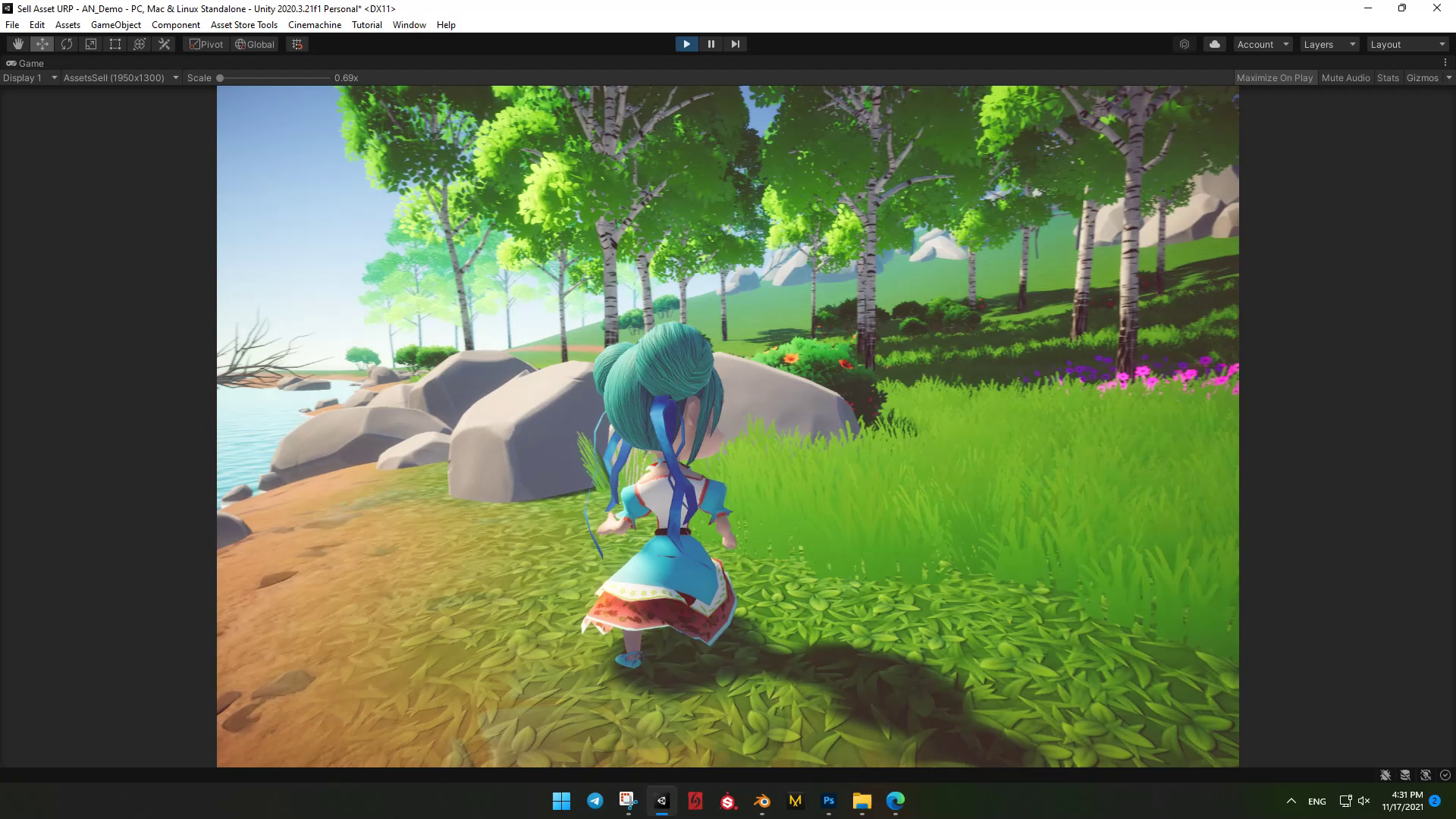Screen dimensions: 1456x819
Task: Show hidden system tray icons
Action: (x=1291, y=801)
